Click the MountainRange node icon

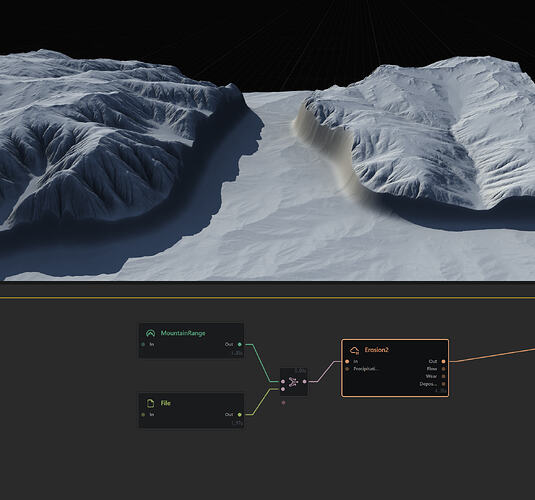click(x=150, y=333)
